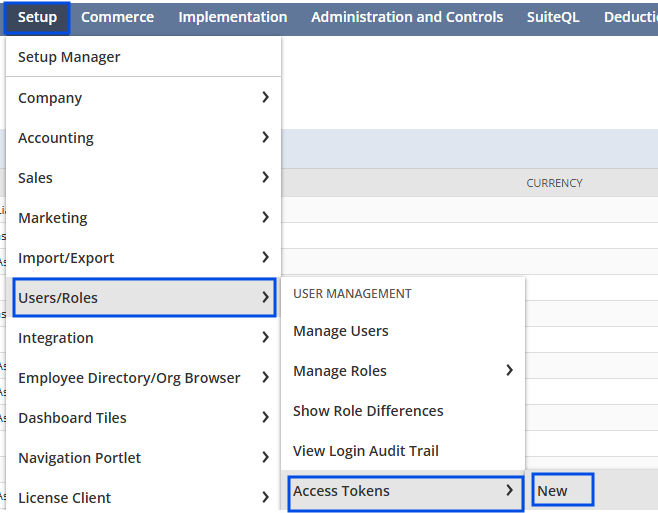
Task: Expand the Accounting chevron arrow
Action: click(265, 137)
